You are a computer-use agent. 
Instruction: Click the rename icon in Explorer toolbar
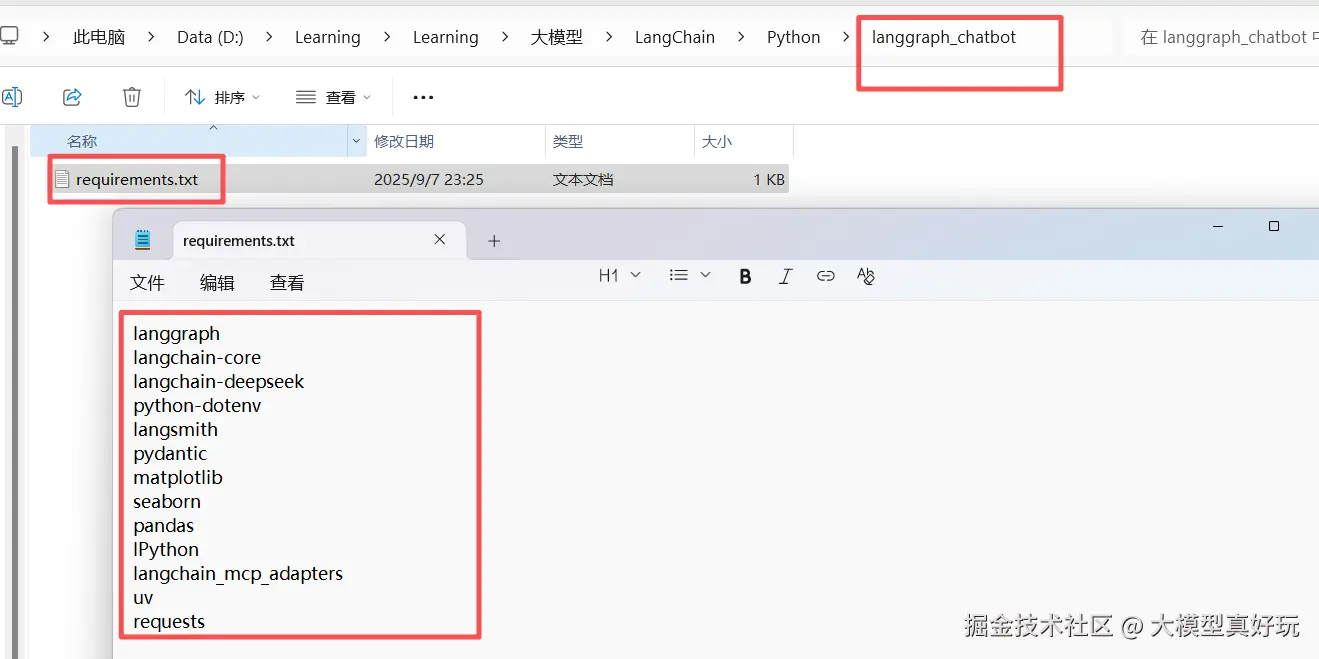point(11,97)
